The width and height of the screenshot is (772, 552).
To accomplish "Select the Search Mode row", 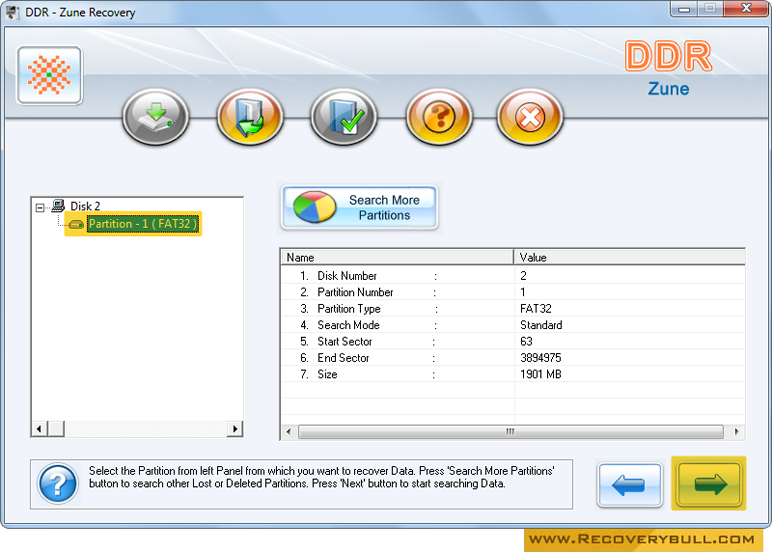I will (x=513, y=325).
